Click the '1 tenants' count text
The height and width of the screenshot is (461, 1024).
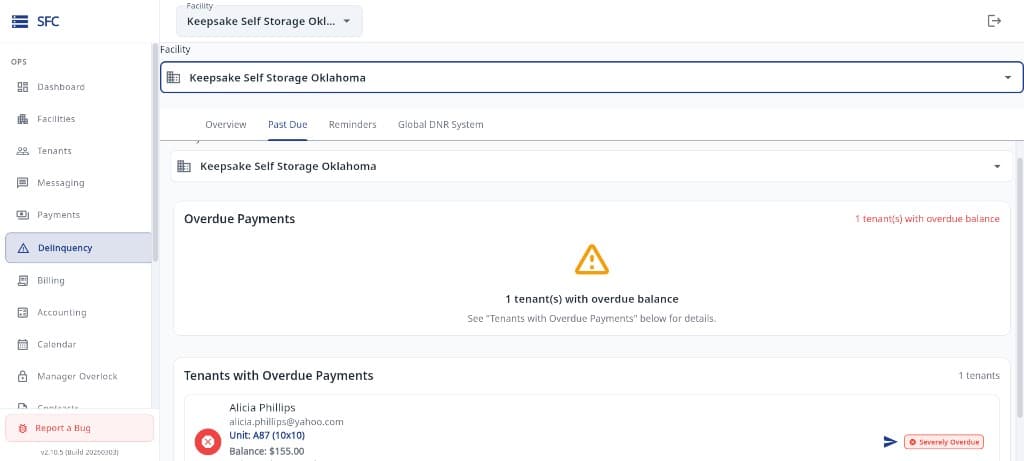pyautogui.click(x=979, y=375)
